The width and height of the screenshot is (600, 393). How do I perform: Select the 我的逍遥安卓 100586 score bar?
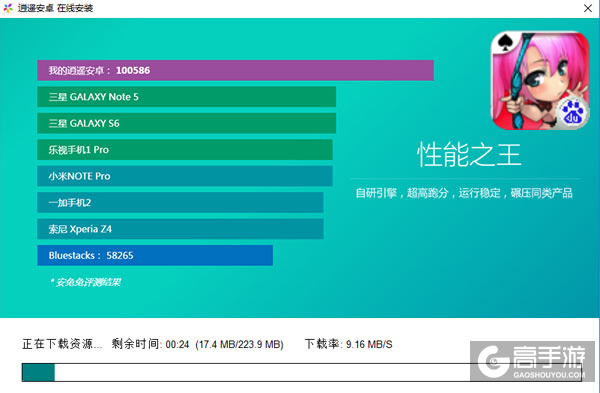(x=235, y=70)
